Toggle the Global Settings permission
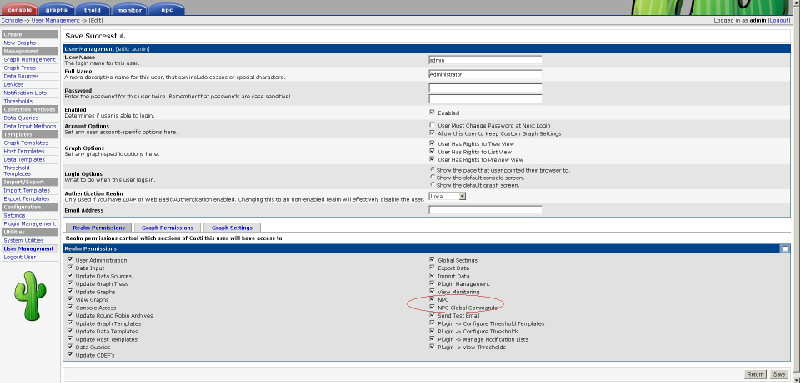 432,260
